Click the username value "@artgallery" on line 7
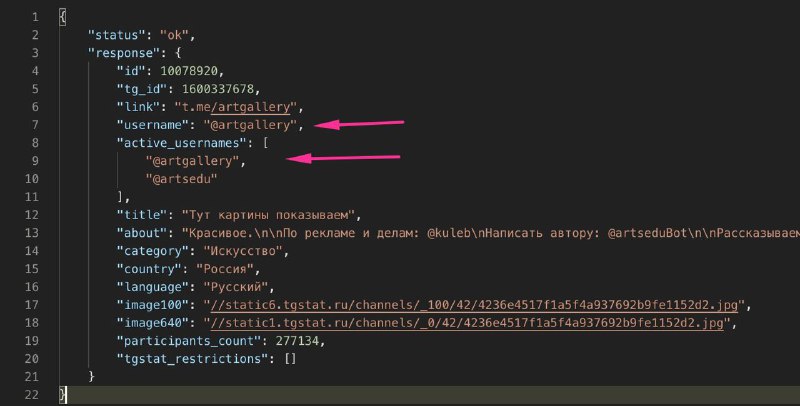This screenshot has height=406, width=800. point(250,125)
